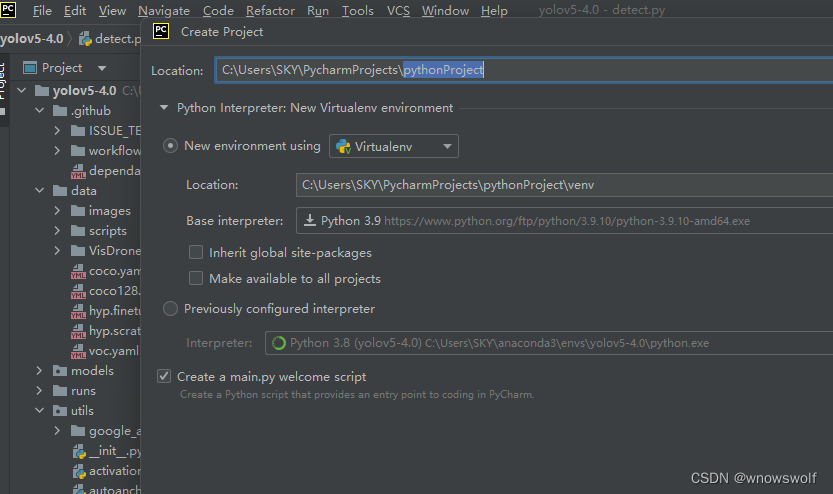The image size is (833, 494).
Task: Open the Help menu
Action: [494, 11]
